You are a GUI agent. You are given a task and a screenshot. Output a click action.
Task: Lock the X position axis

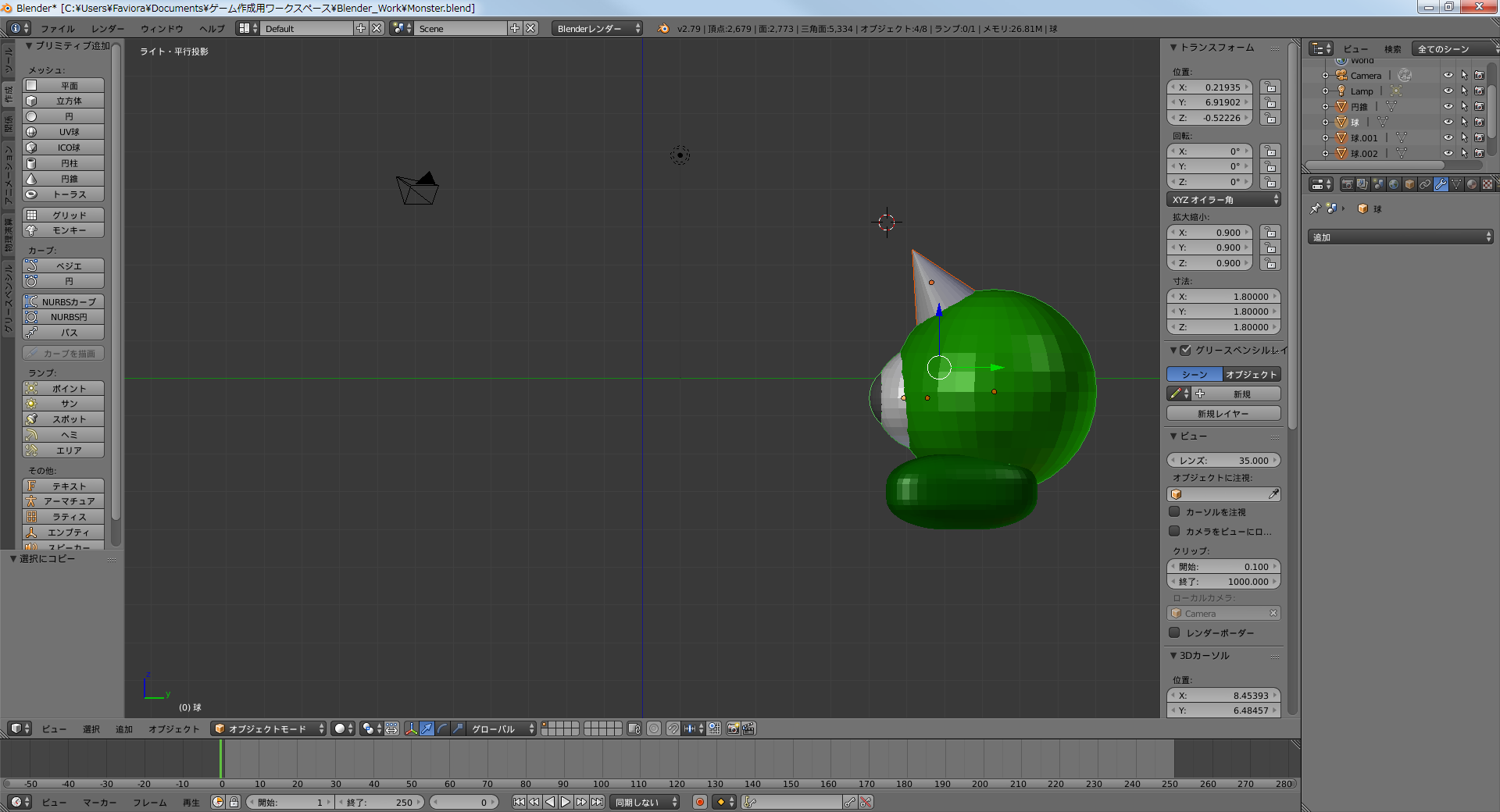click(1270, 87)
